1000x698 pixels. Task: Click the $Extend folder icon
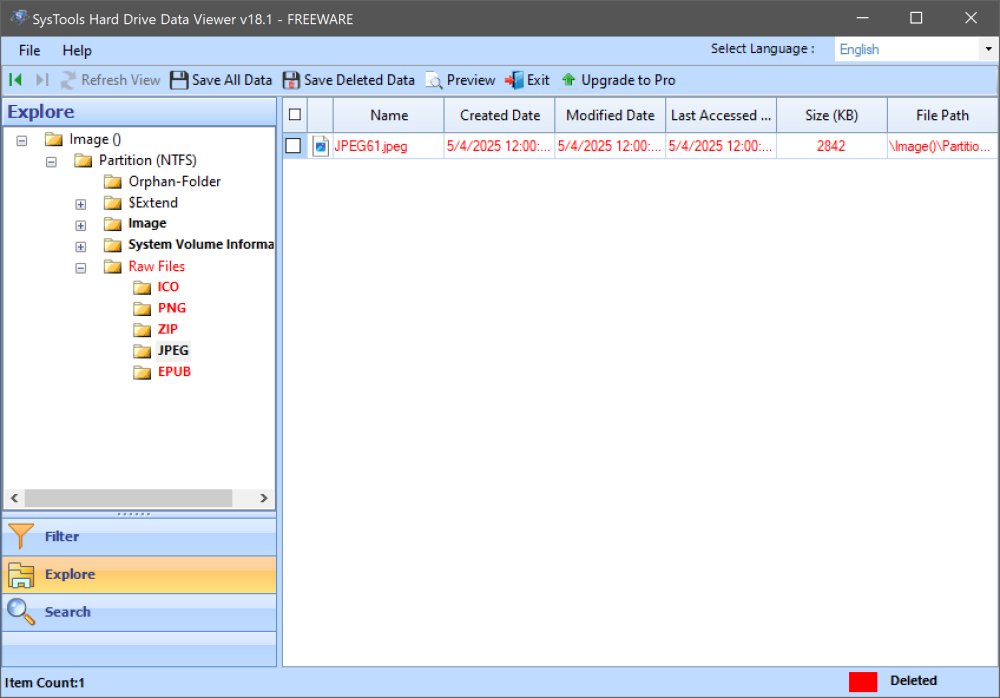tap(113, 203)
